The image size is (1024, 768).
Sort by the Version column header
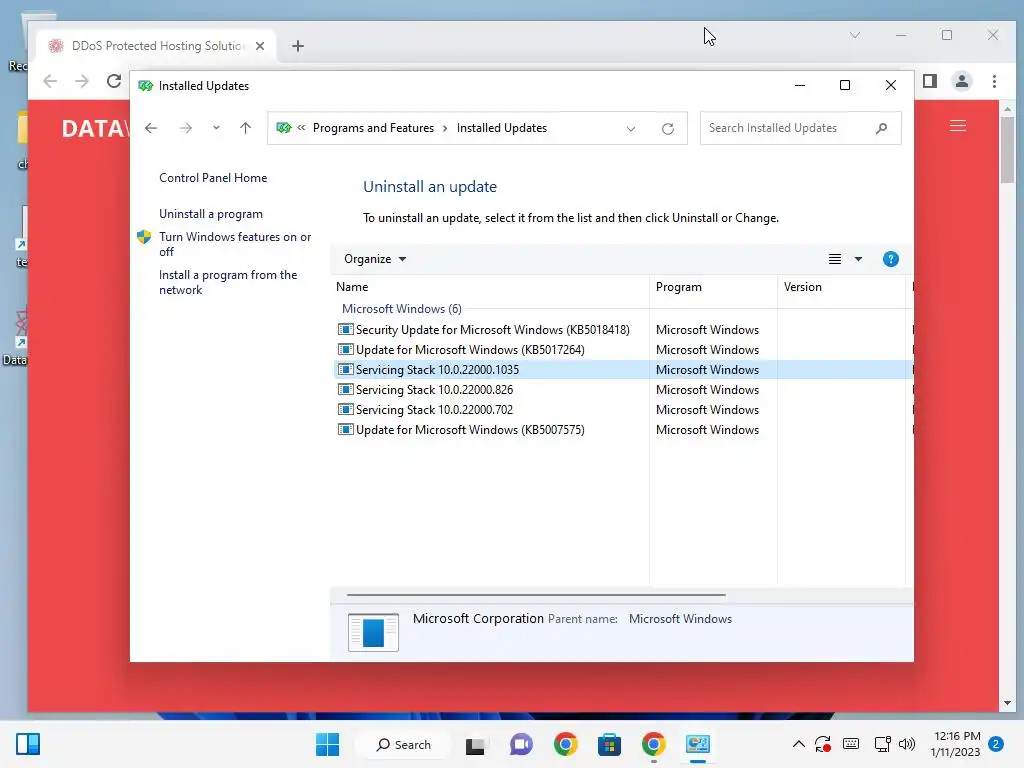841,287
